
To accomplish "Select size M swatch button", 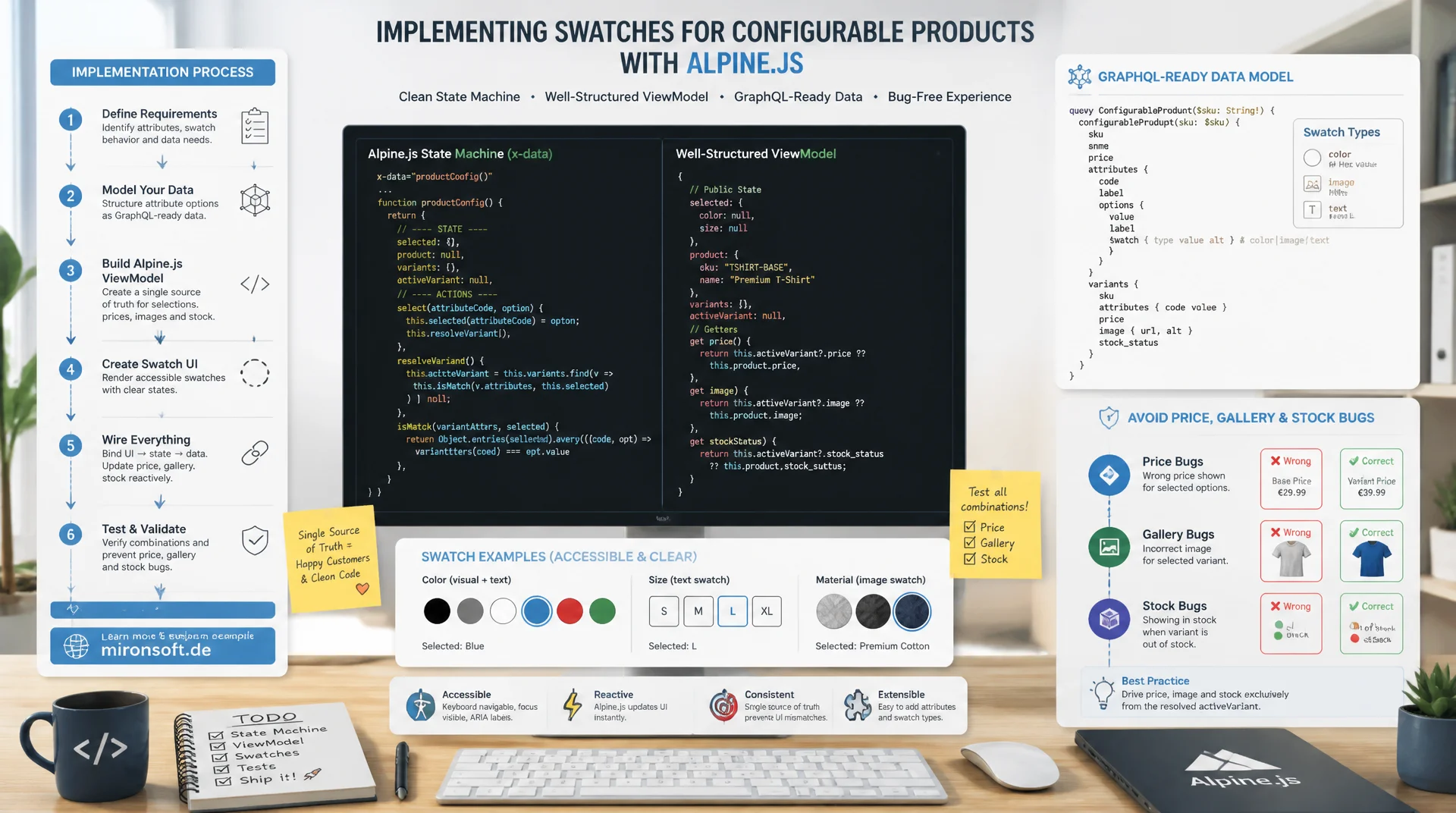I will [698, 611].
